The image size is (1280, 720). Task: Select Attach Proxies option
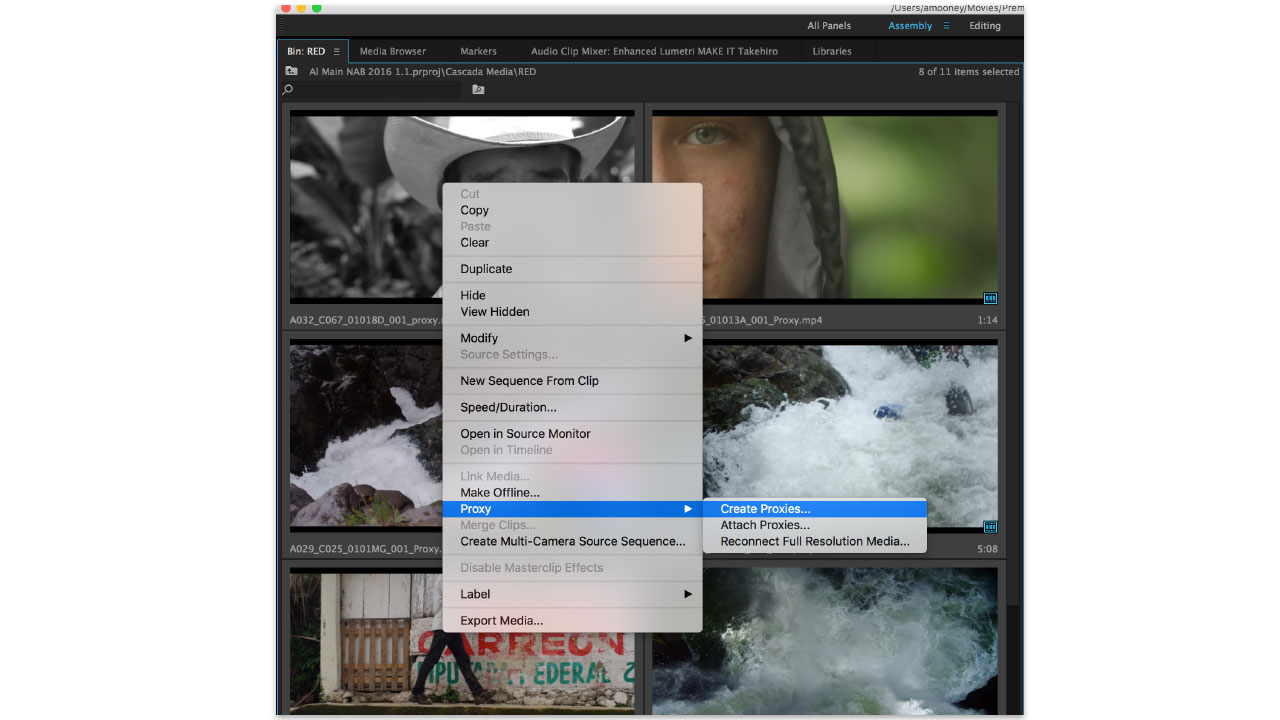[765, 525]
